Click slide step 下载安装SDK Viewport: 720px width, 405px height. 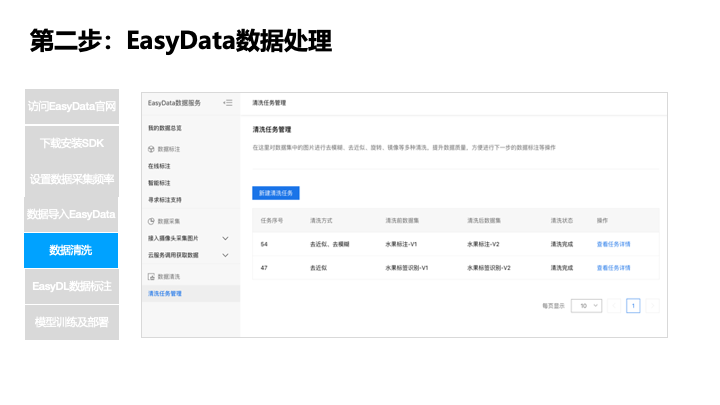[x=72, y=143]
